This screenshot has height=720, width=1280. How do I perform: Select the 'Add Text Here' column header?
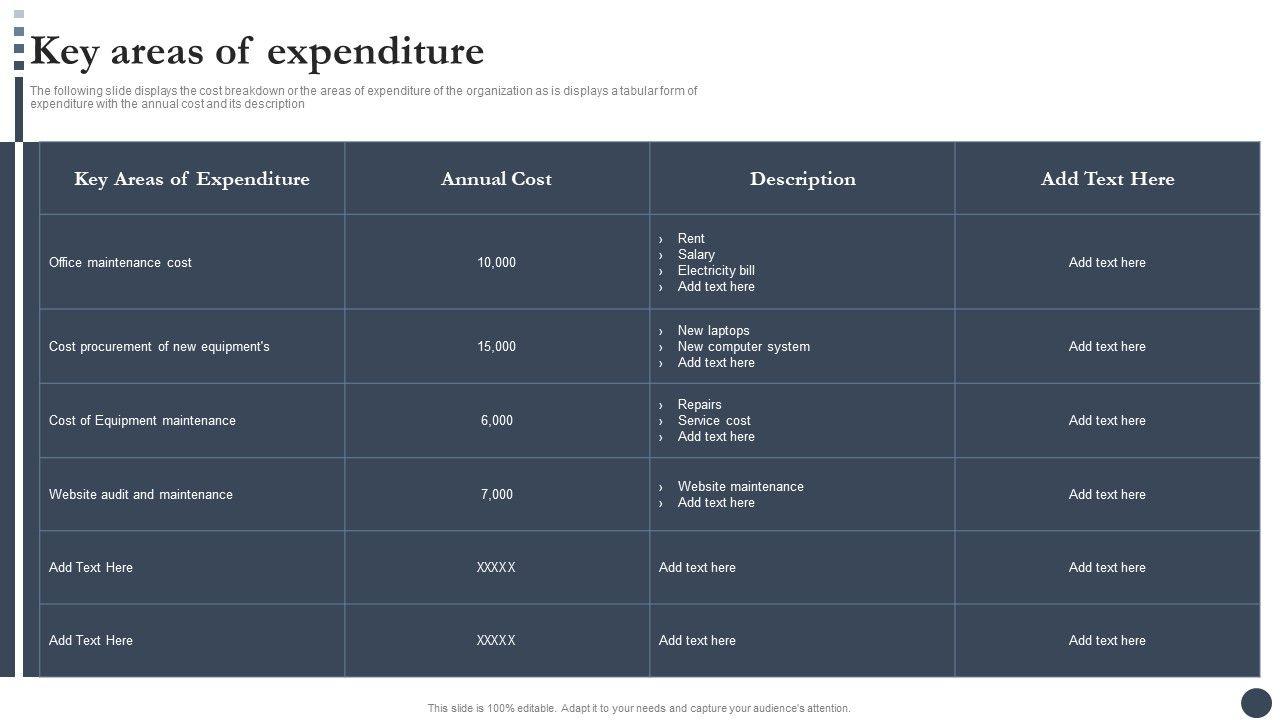[1107, 179]
